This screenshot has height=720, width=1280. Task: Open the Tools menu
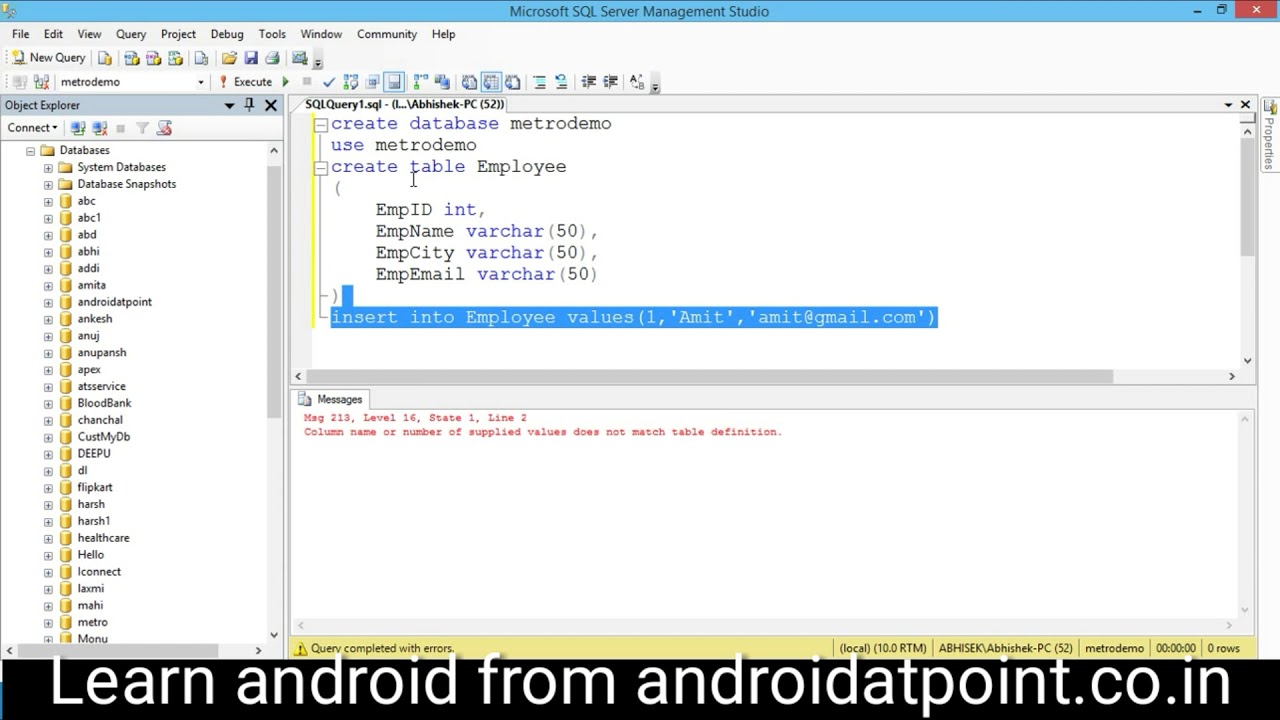click(x=272, y=34)
